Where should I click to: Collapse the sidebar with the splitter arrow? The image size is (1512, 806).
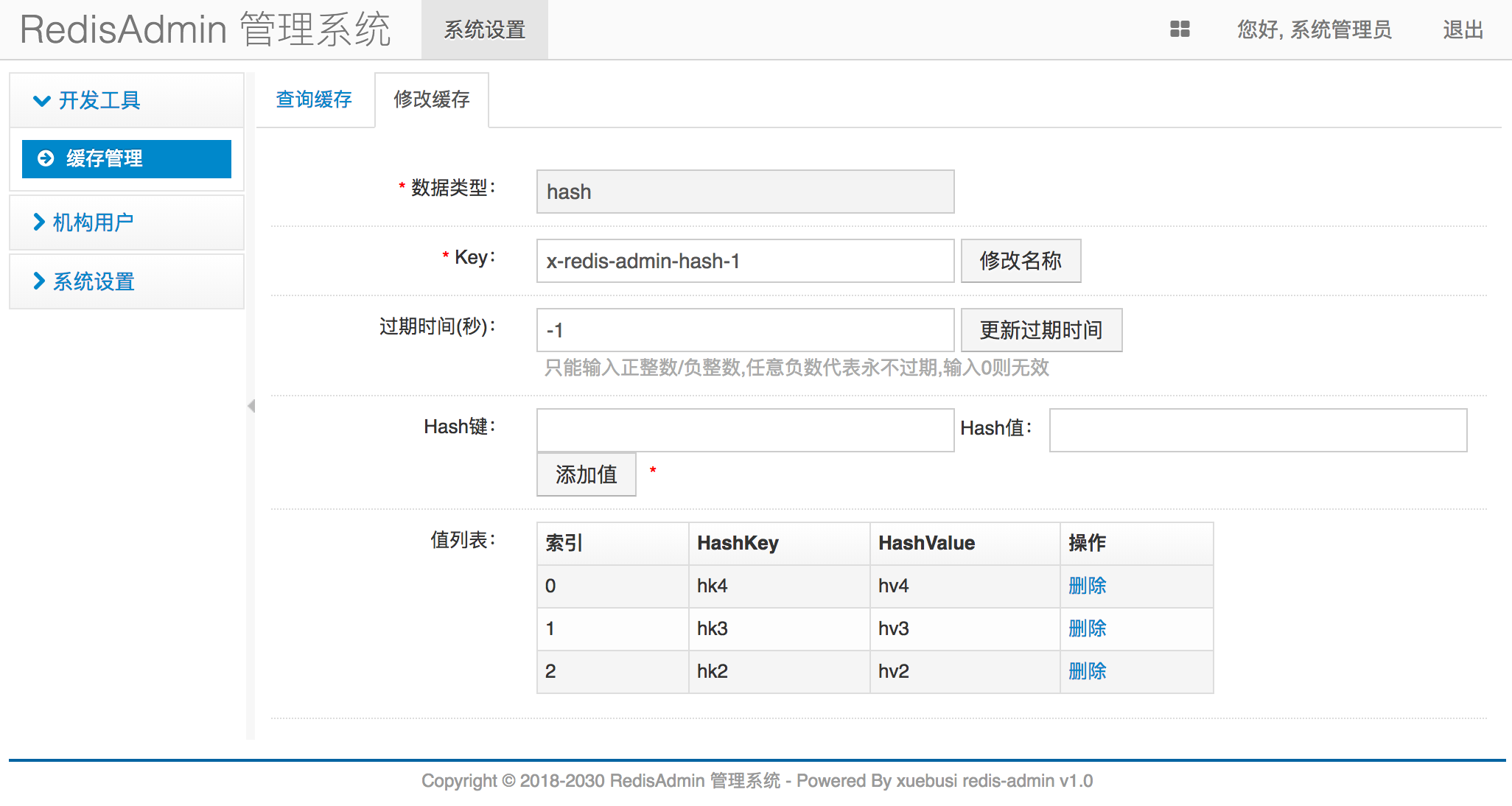[x=251, y=406]
